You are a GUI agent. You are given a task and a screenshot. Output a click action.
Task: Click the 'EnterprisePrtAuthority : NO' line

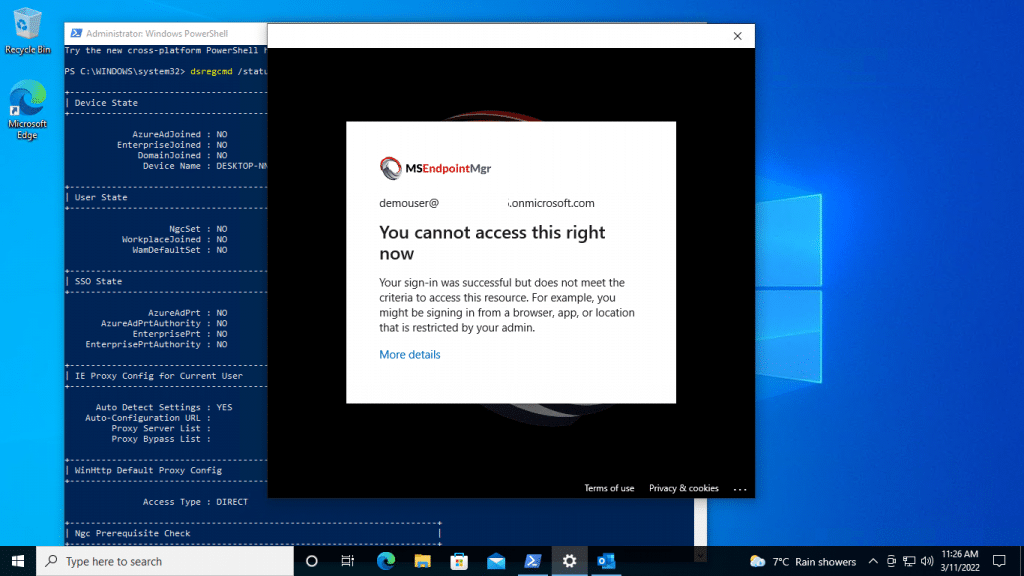[156, 345]
